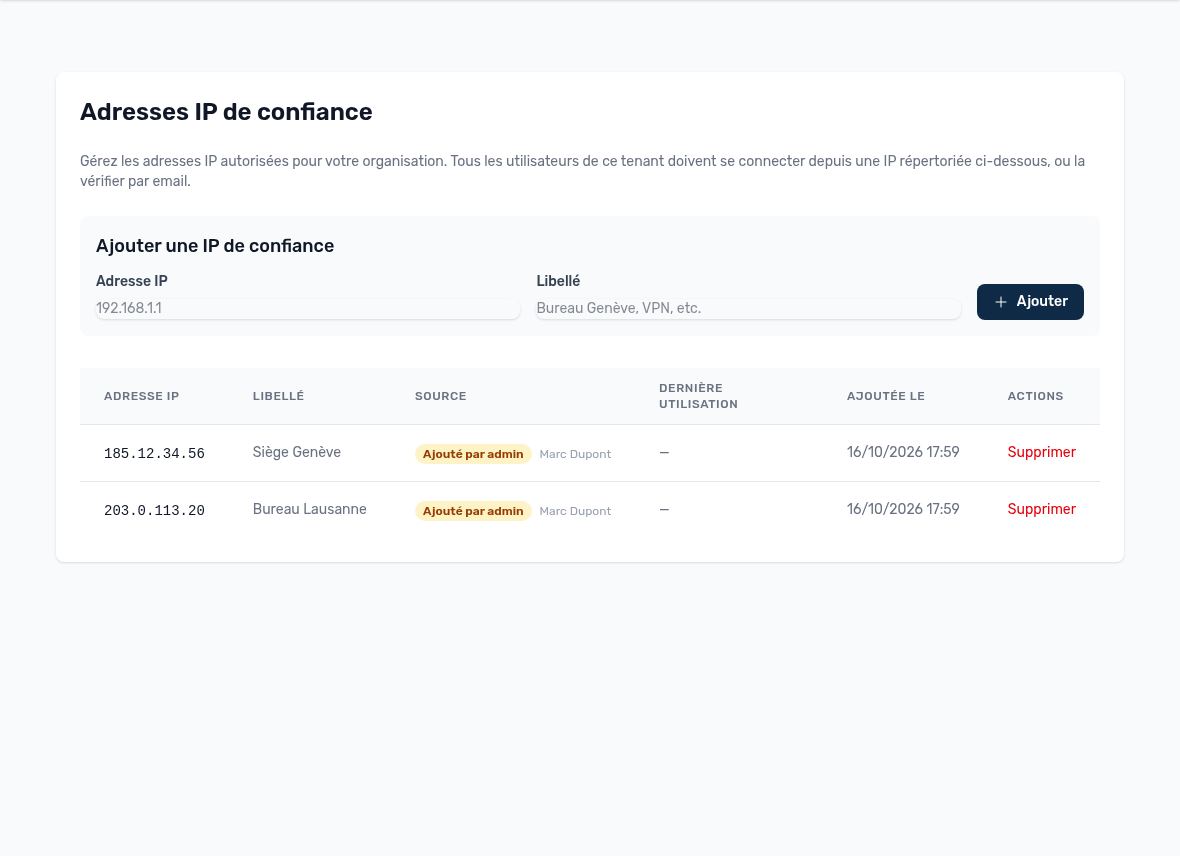Screen dimensions: 1180x856
Task: Select IP address 203.0.113.20 text
Action: coord(154,510)
